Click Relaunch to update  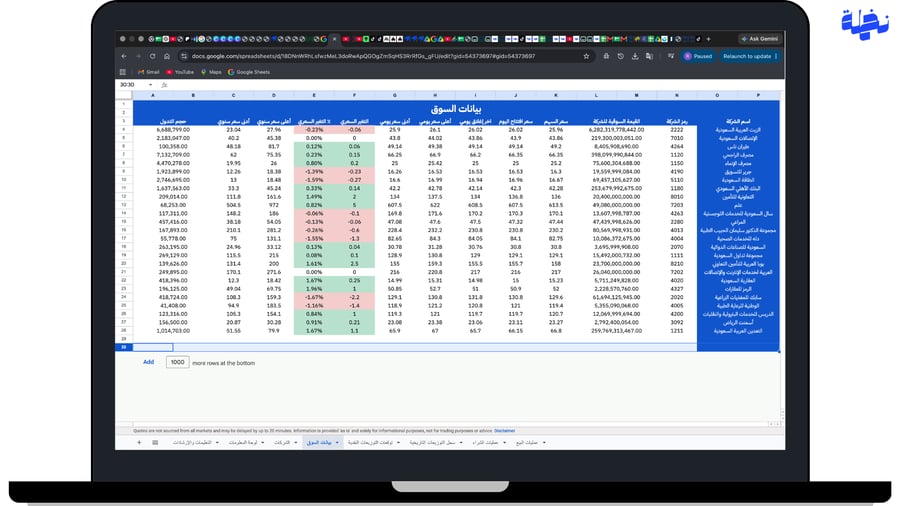point(747,56)
